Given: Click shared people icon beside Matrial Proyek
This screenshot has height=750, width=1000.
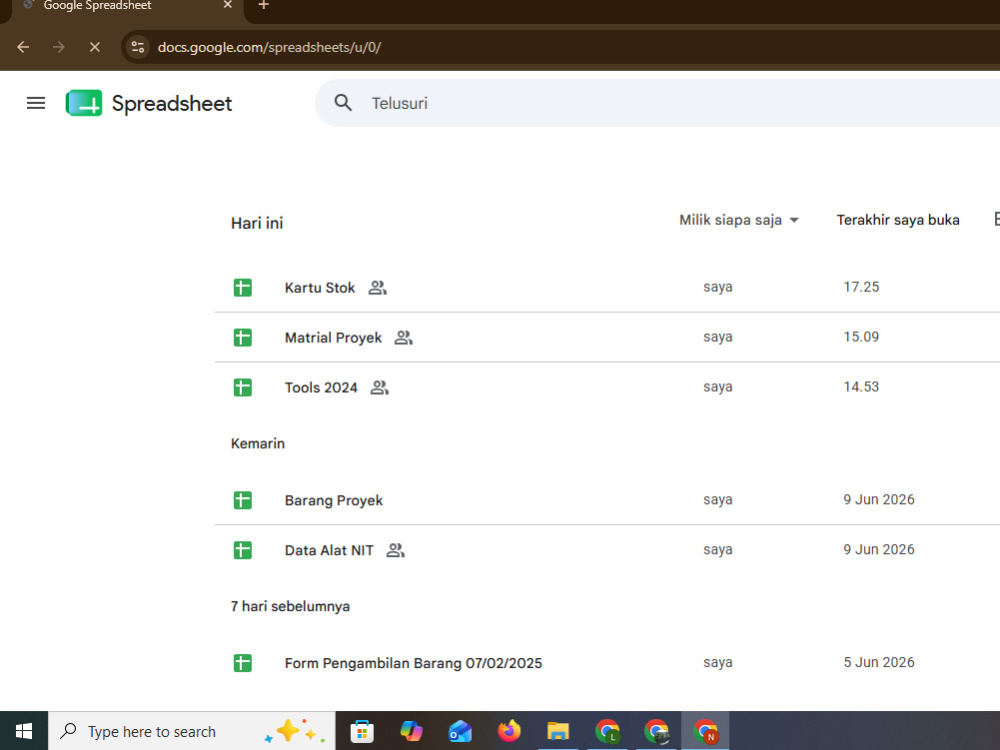Looking at the screenshot, I should 403,337.
